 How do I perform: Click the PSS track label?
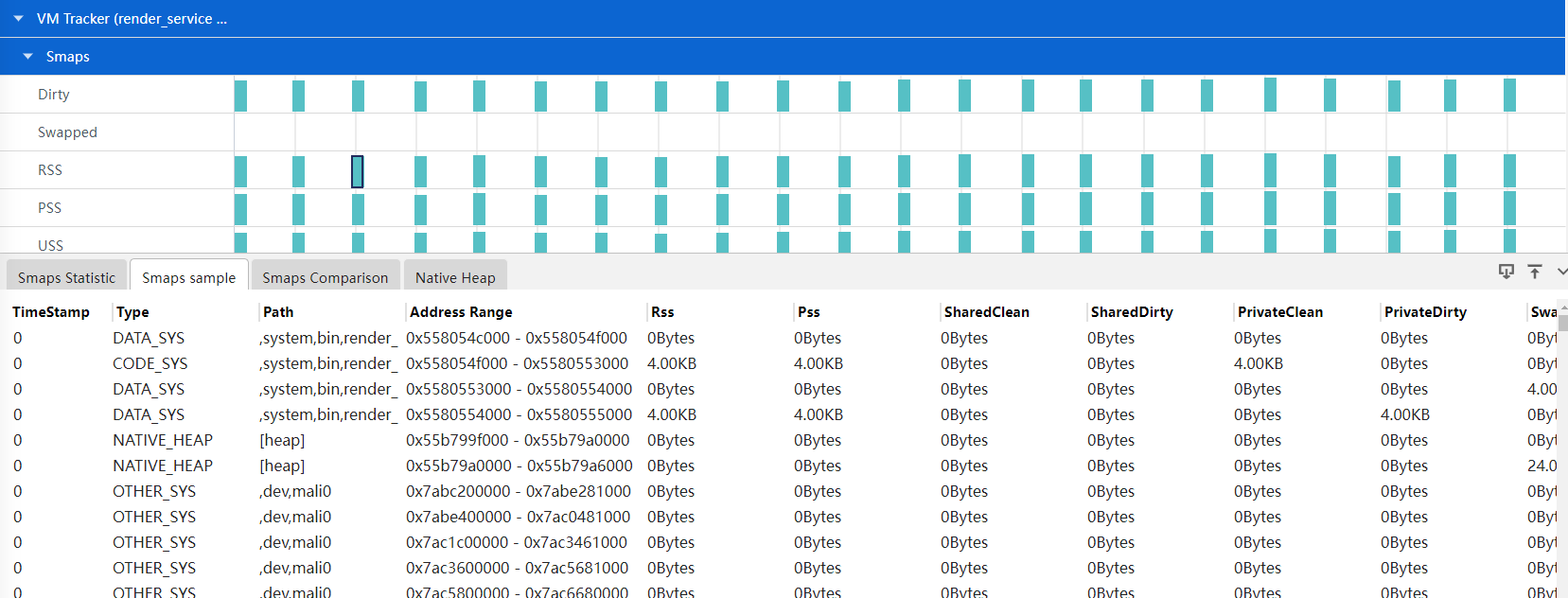(x=49, y=208)
